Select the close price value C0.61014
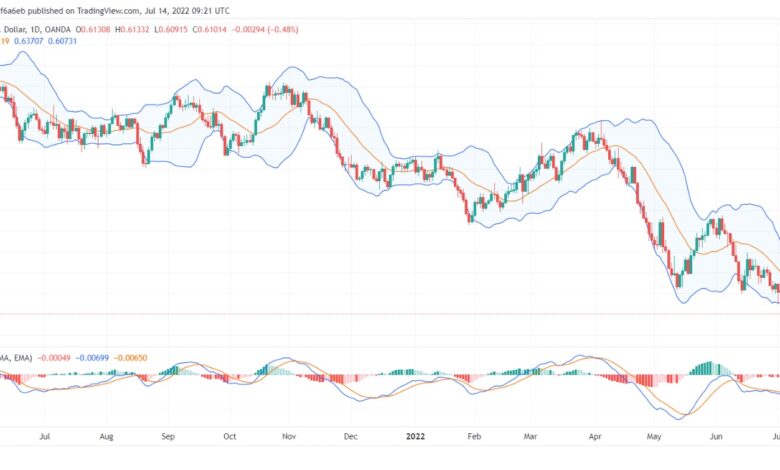The height and width of the screenshot is (470, 780). point(209,29)
